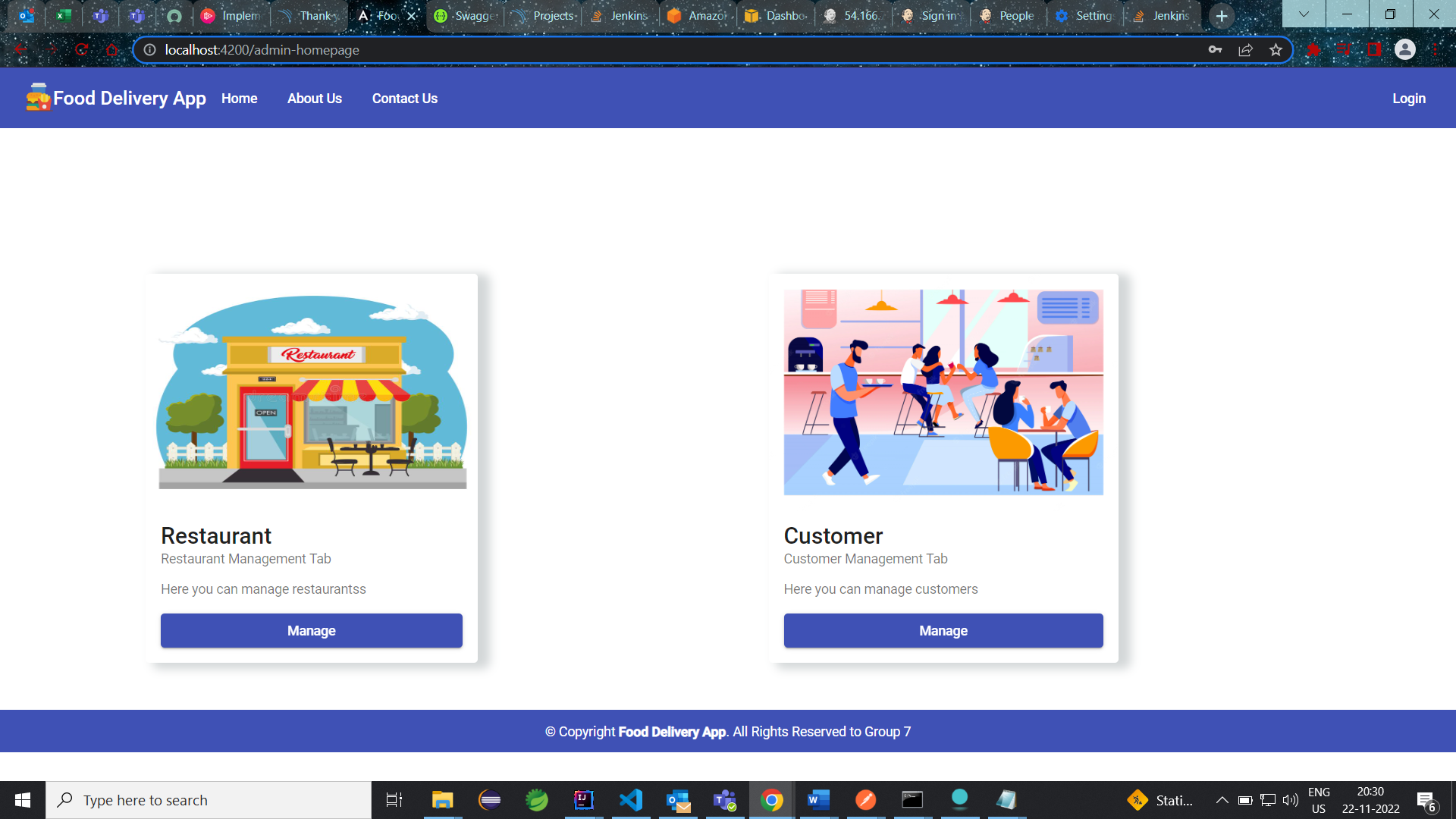Image resolution: width=1456 pixels, height=819 pixels.
Task: Open the Chrome profile avatar
Action: tap(1404, 50)
